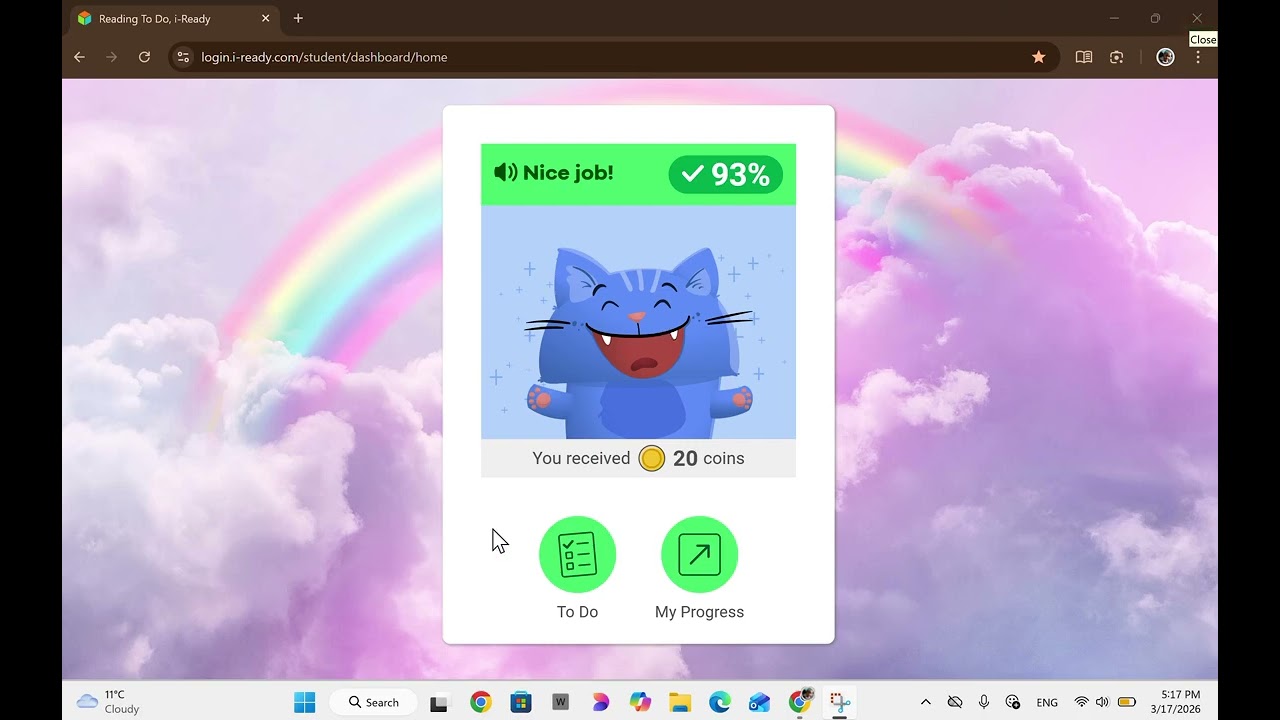Go back to the previous page
The width and height of the screenshot is (1280, 720).
(80, 57)
